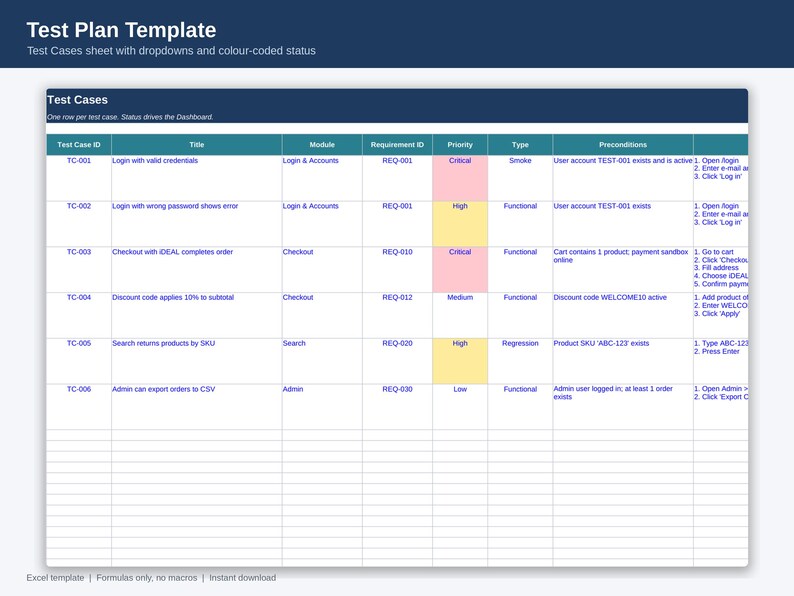
Task: Select the Type column header
Action: pos(520,145)
